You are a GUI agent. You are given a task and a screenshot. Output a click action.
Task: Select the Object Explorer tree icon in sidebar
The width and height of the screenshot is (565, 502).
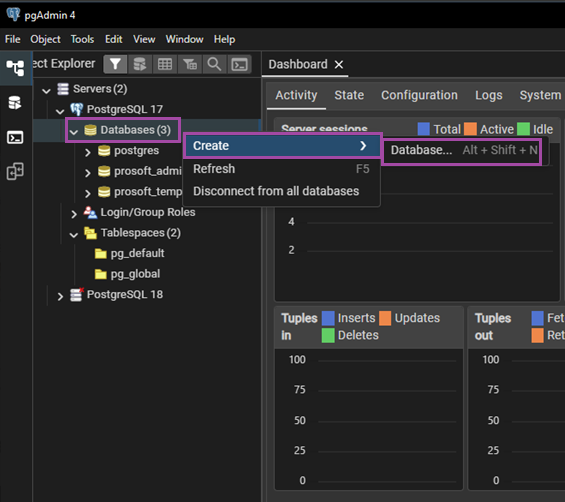pos(15,68)
